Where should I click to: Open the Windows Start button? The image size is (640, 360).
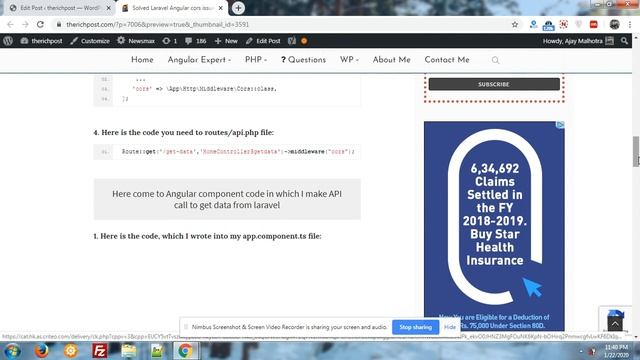[13, 351]
